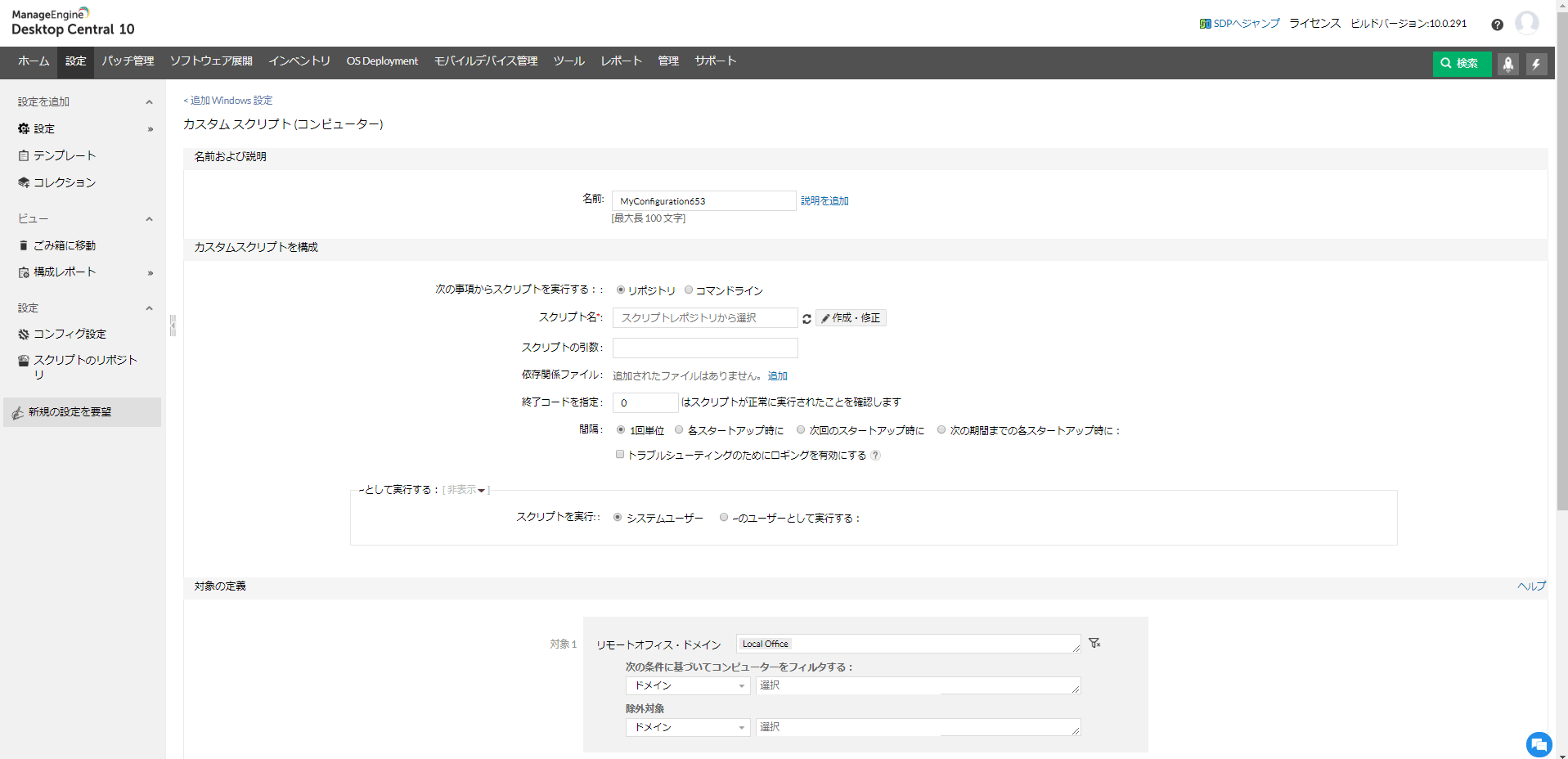1568x759 pixels.
Task: Click the 作成・修正 button
Action: click(x=851, y=318)
